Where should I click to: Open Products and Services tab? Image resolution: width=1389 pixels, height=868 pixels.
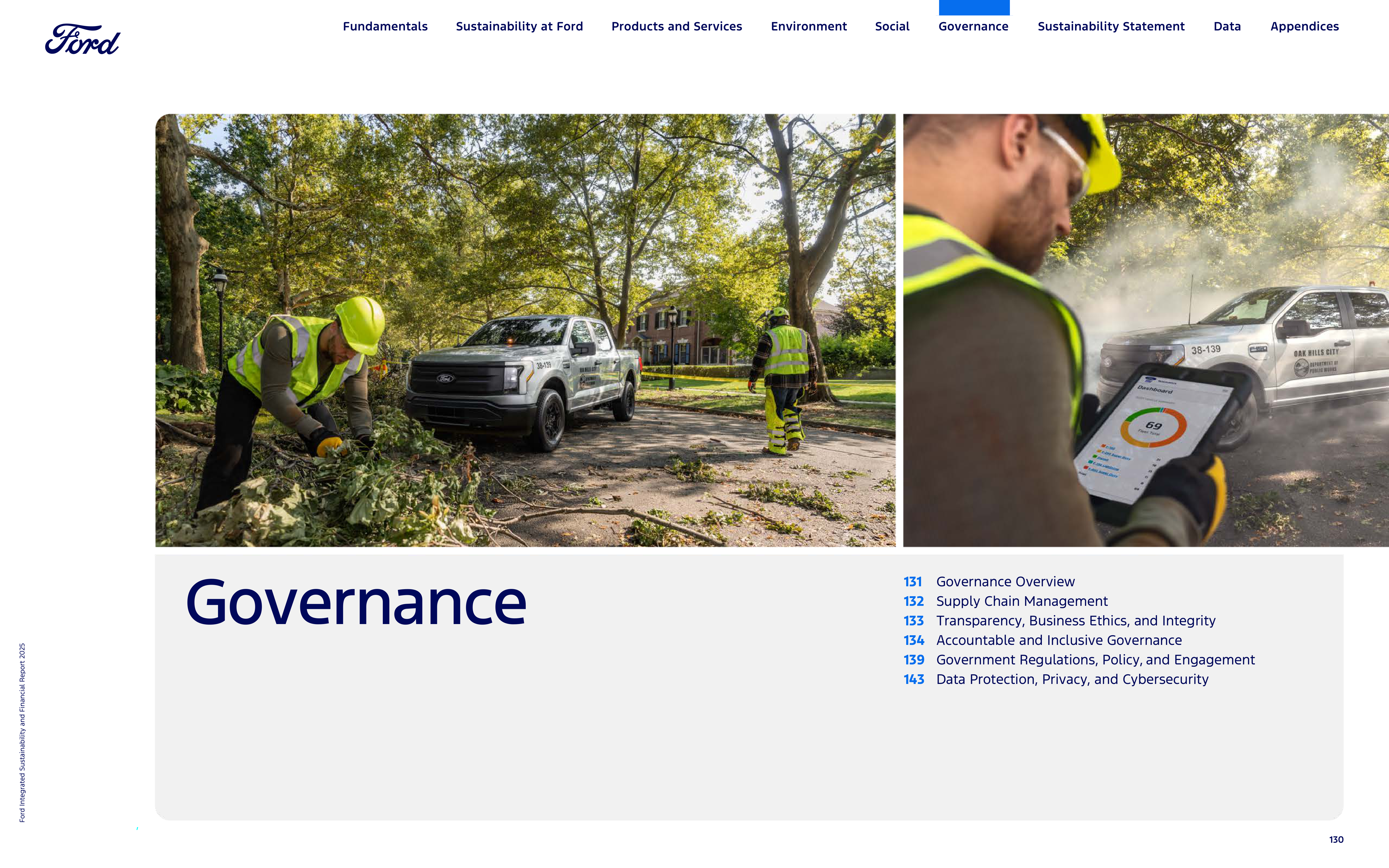677,26
